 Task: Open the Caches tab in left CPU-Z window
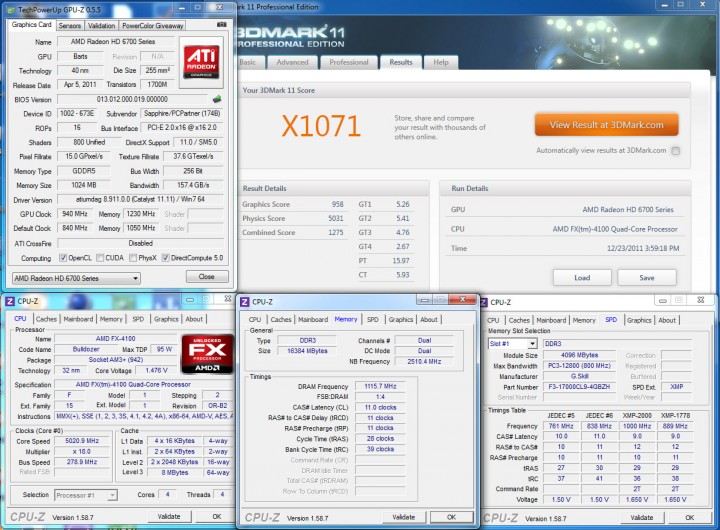[x=46, y=319]
